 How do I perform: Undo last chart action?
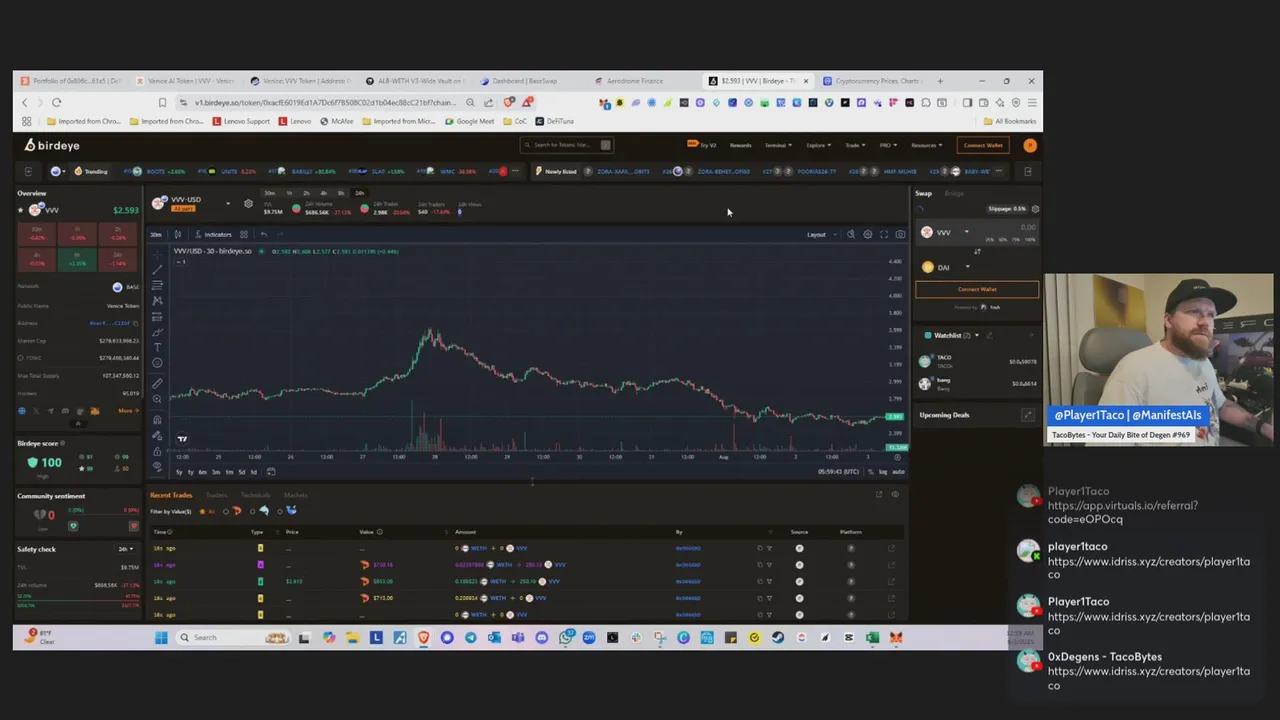pos(264,235)
